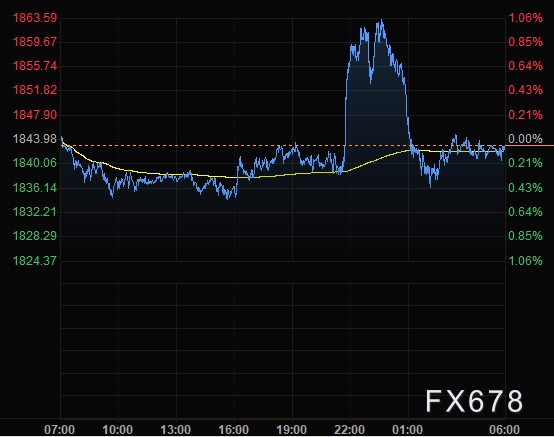Select the 13:00 time axis marker
Viewport: 554px width, 437px height.
tap(176, 430)
